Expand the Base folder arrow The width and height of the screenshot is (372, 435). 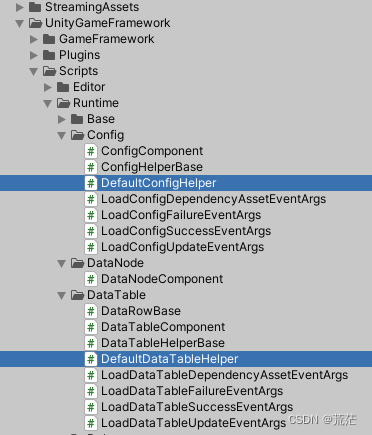click(62, 119)
